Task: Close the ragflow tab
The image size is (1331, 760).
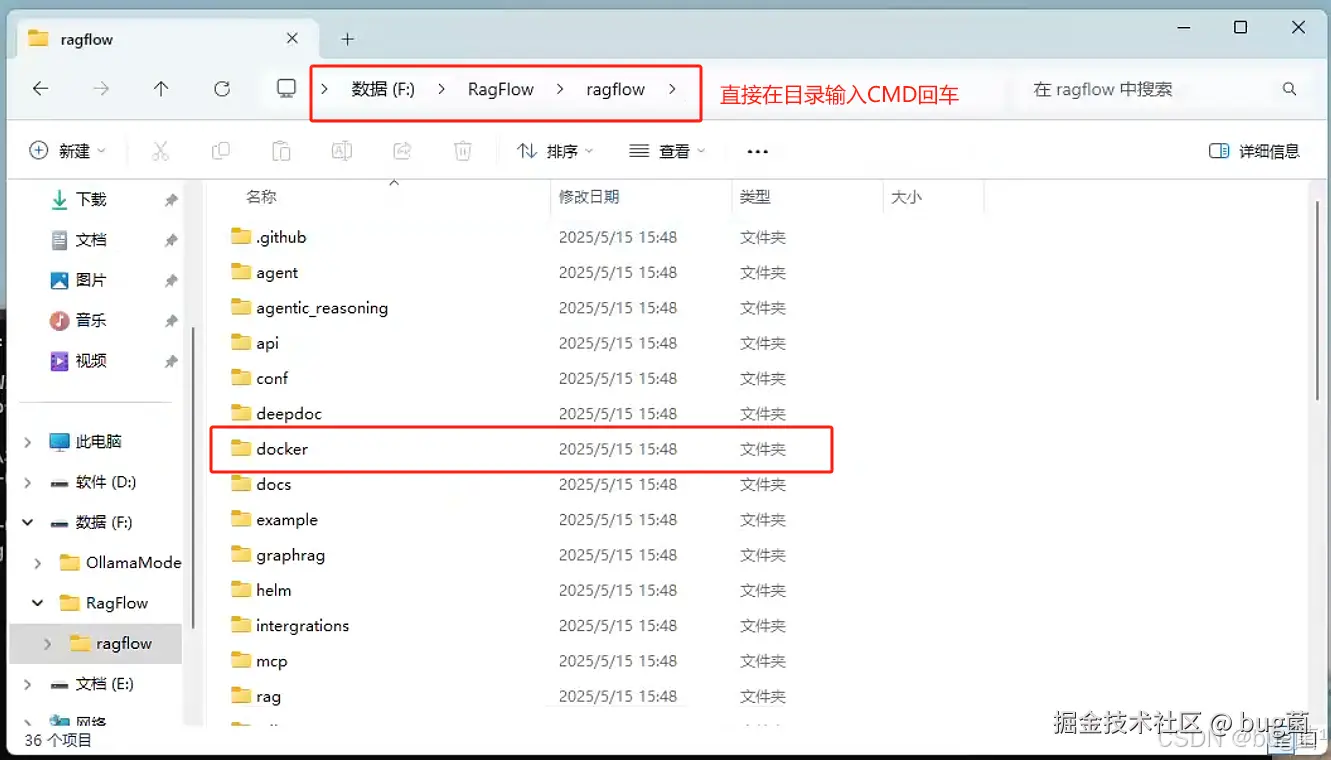Action: pos(292,38)
